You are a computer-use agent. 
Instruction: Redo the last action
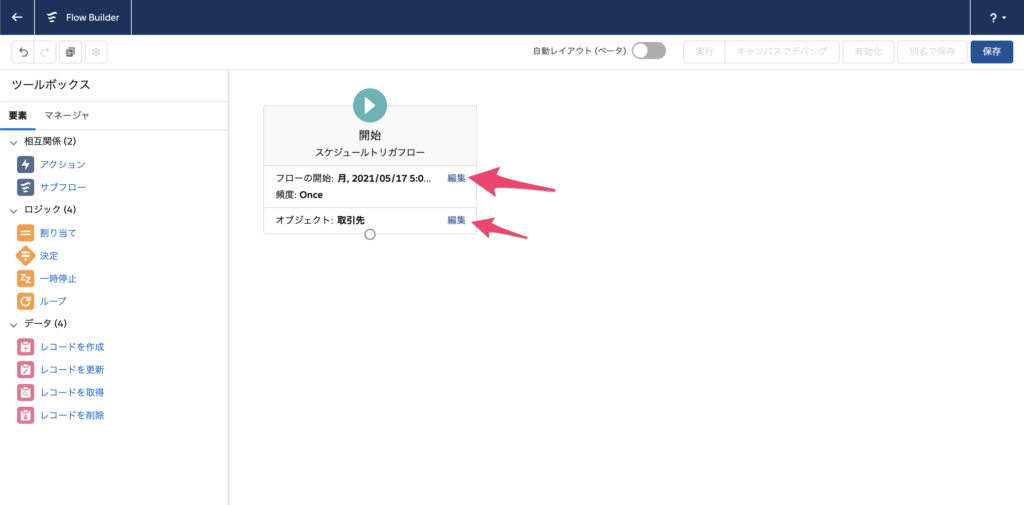(x=45, y=52)
